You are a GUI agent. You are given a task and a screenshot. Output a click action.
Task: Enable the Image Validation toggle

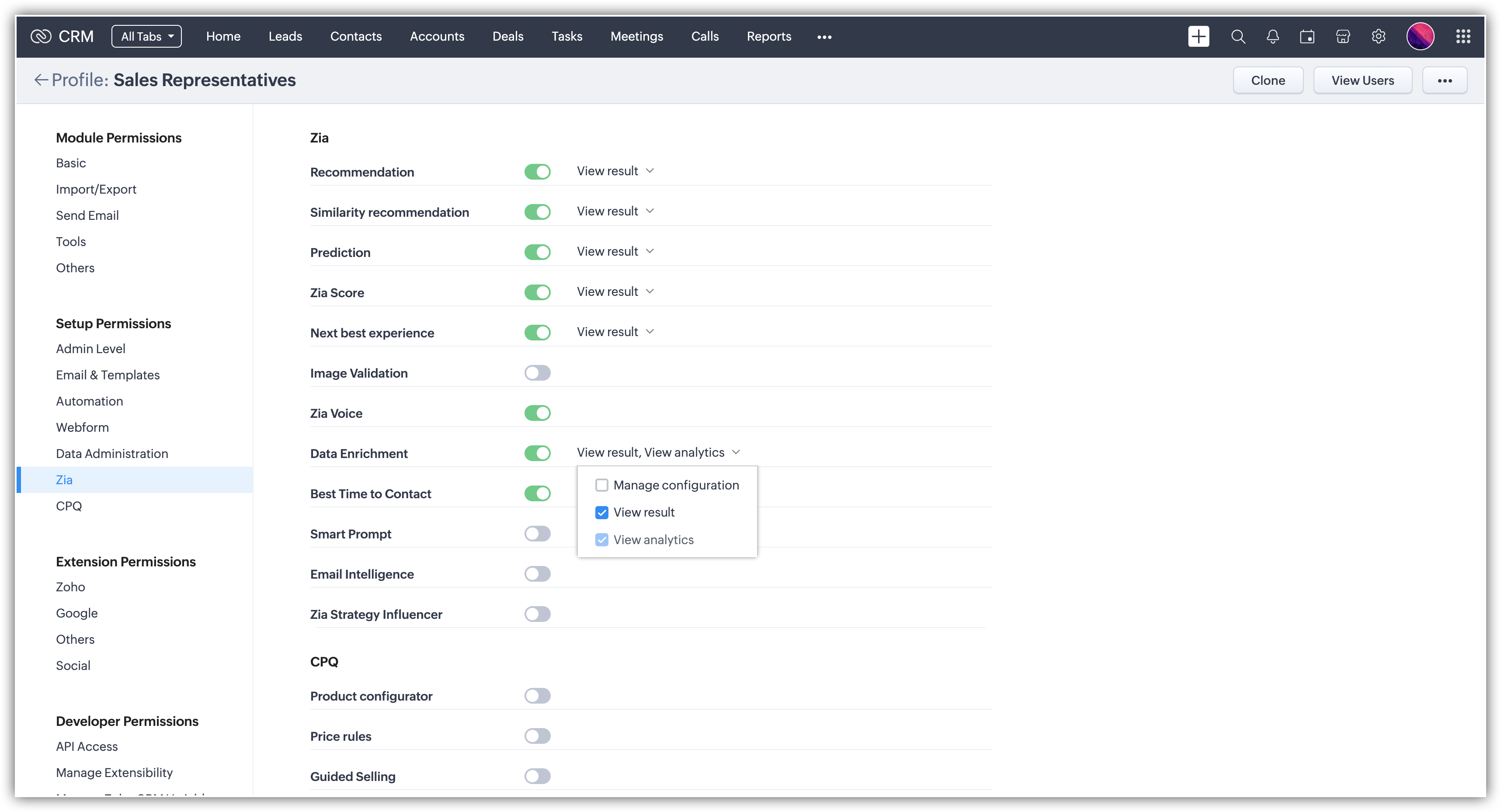point(537,373)
